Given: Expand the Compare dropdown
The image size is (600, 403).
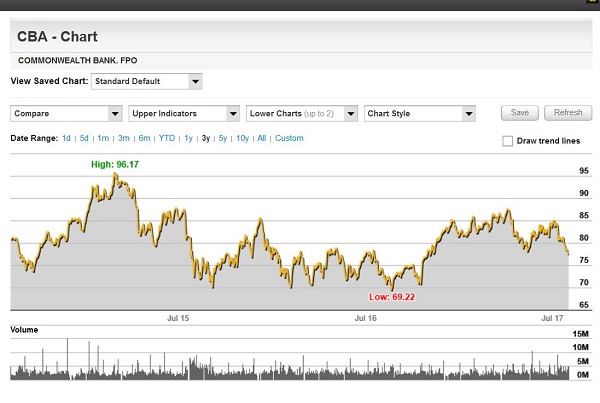Looking at the screenshot, I should pos(66,113).
